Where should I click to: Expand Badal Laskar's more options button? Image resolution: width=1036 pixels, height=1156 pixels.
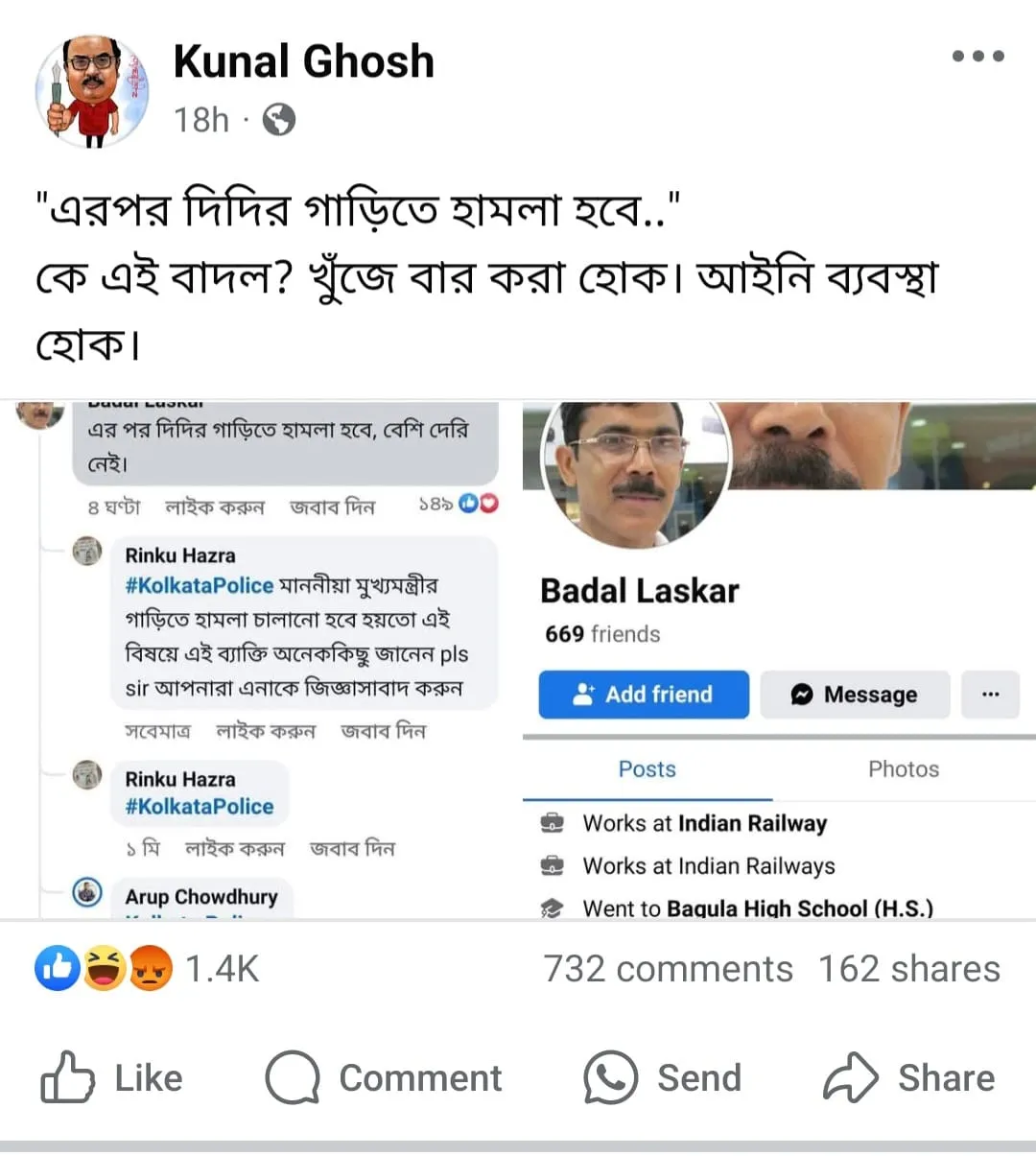coord(990,695)
